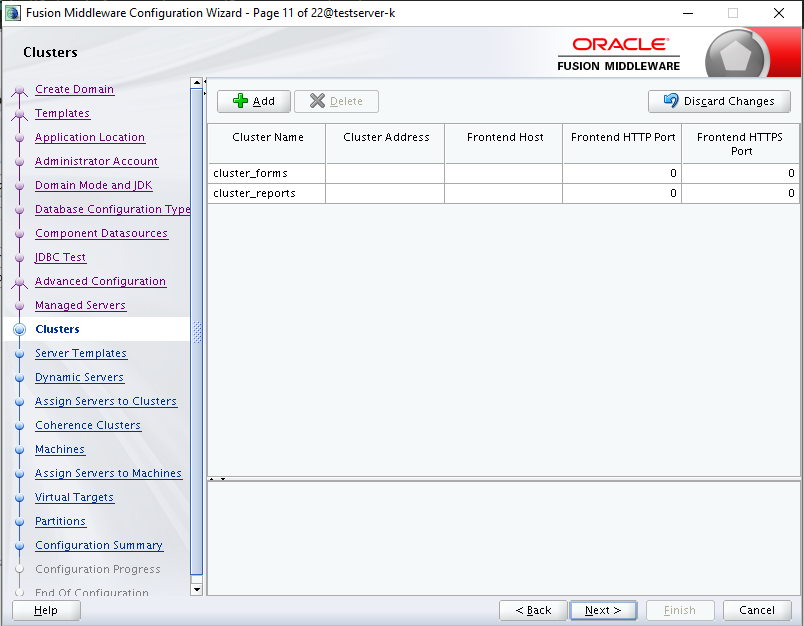Click the split pane collapse arrows above message area
This screenshot has width=804, height=626.
click(x=217, y=479)
